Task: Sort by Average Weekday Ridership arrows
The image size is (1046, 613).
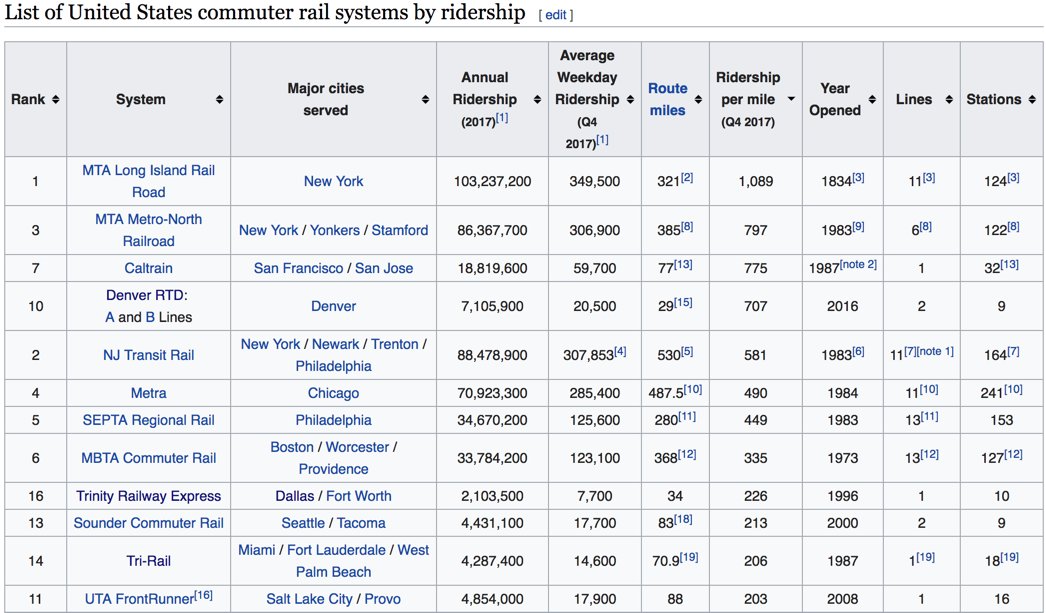Action: click(630, 99)
